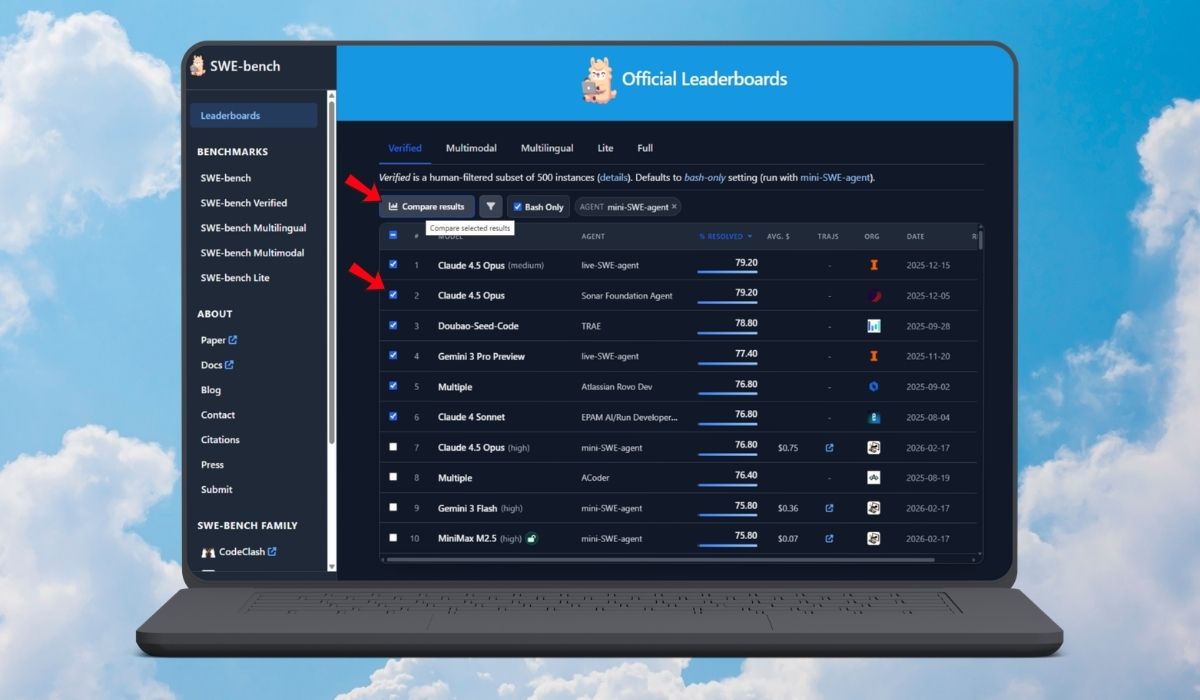The width and height of the screenshot is (1200, 700).
Task: Select Leaderboards in the sidebar
Action: [x=253, y=115]
